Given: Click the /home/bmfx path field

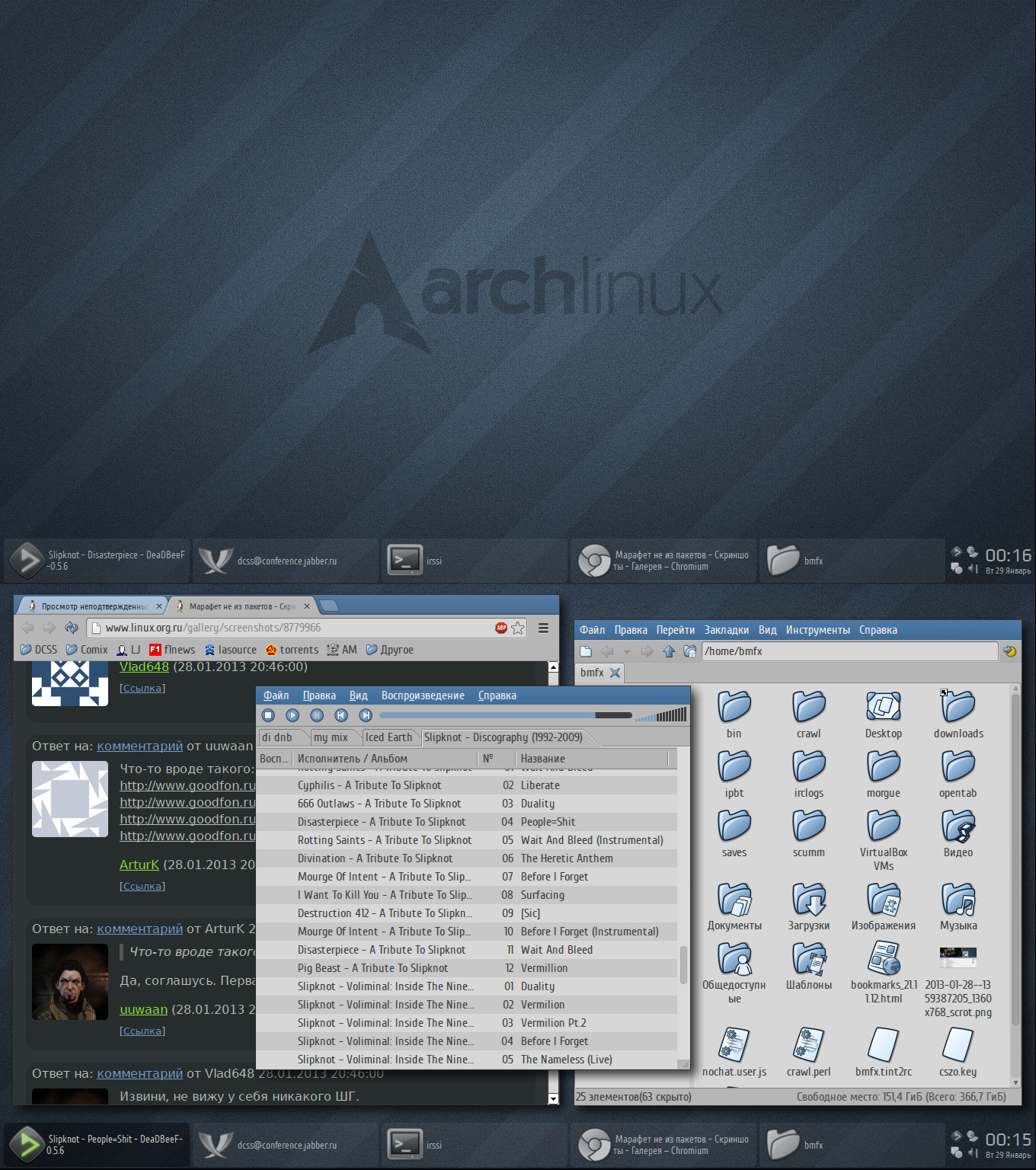Looking at the screenshot, I should point(849,651).
